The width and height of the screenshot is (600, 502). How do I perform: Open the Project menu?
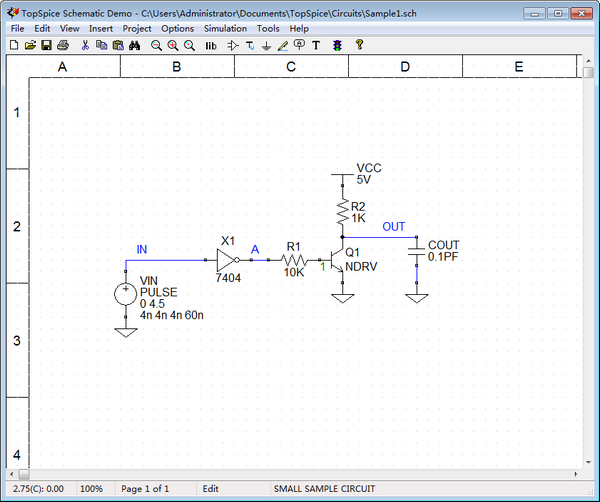coord(137,29)
